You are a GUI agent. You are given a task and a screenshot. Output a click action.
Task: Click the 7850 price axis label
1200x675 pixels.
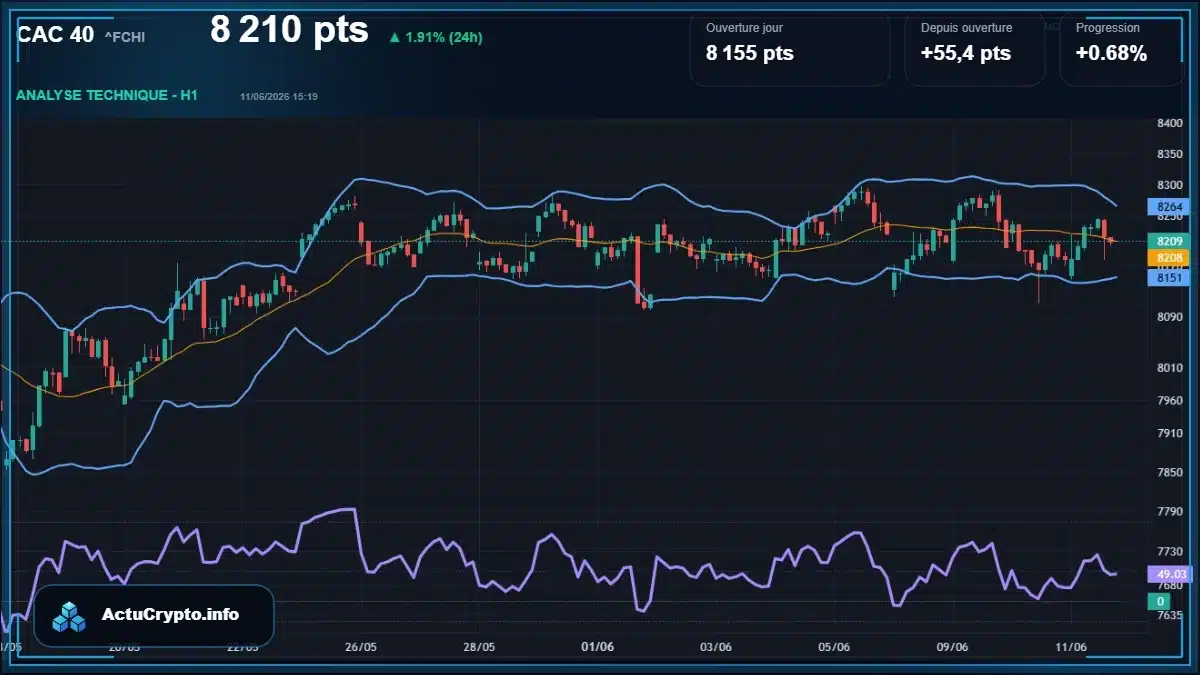(1169, 473)
